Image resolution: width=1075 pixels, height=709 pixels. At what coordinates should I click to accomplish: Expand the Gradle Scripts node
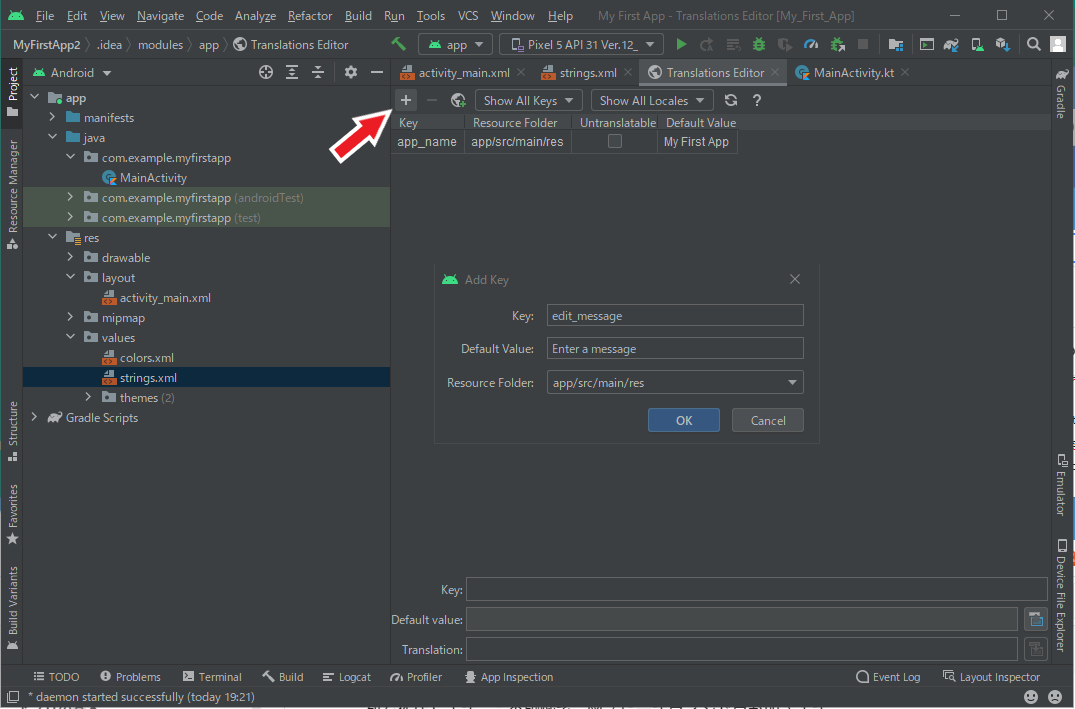coord(35,418)
